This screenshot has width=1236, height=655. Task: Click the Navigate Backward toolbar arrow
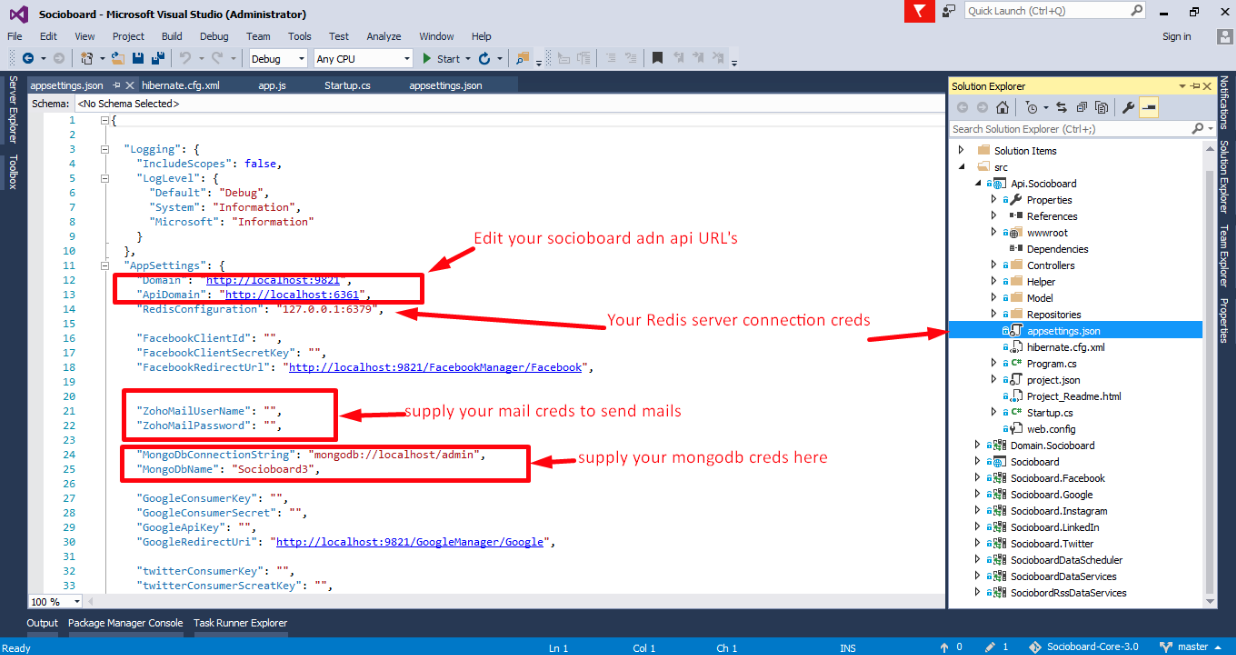[28, 58]
